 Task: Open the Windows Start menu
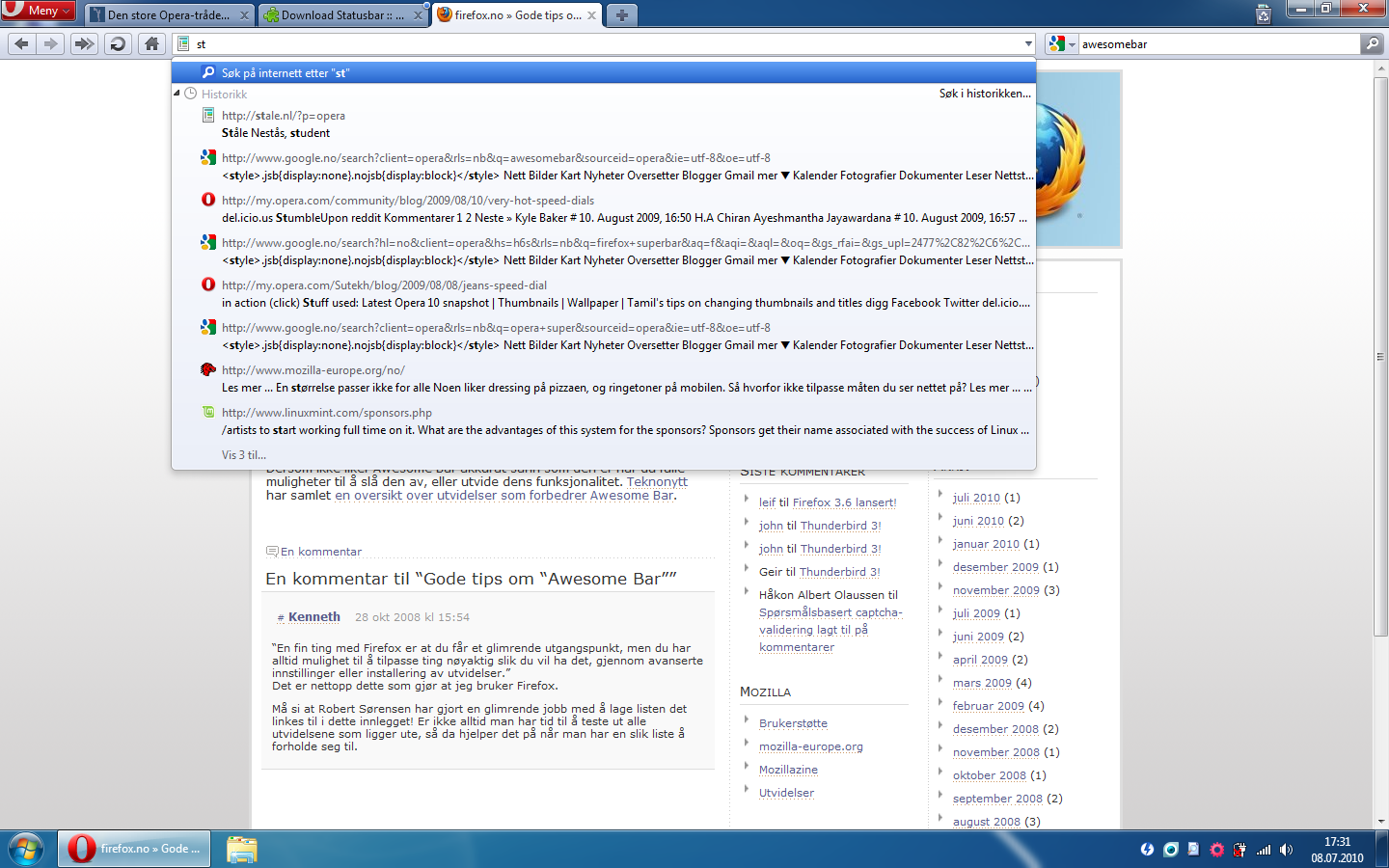26,849
